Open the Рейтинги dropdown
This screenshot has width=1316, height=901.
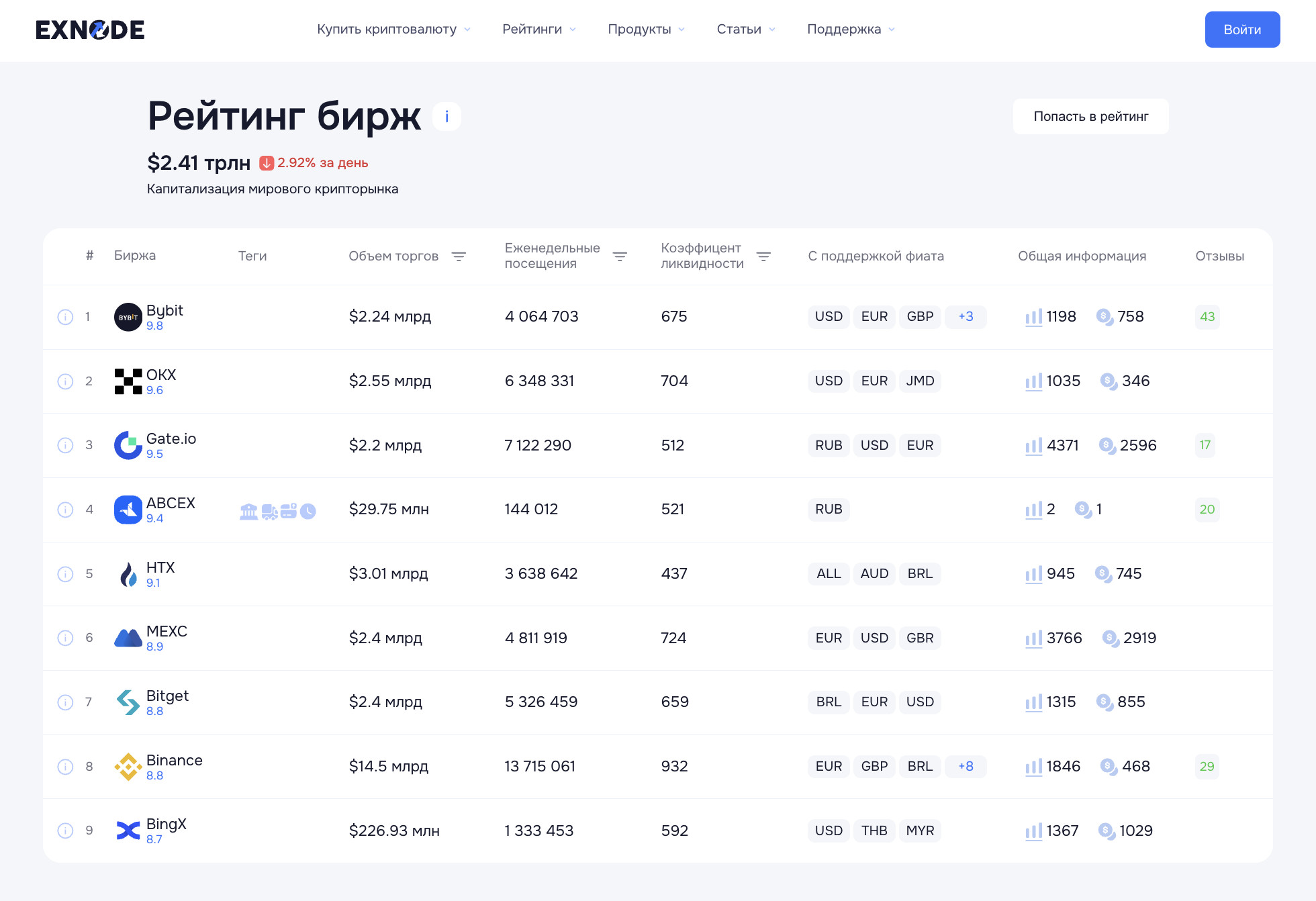[x=538, y=30]
